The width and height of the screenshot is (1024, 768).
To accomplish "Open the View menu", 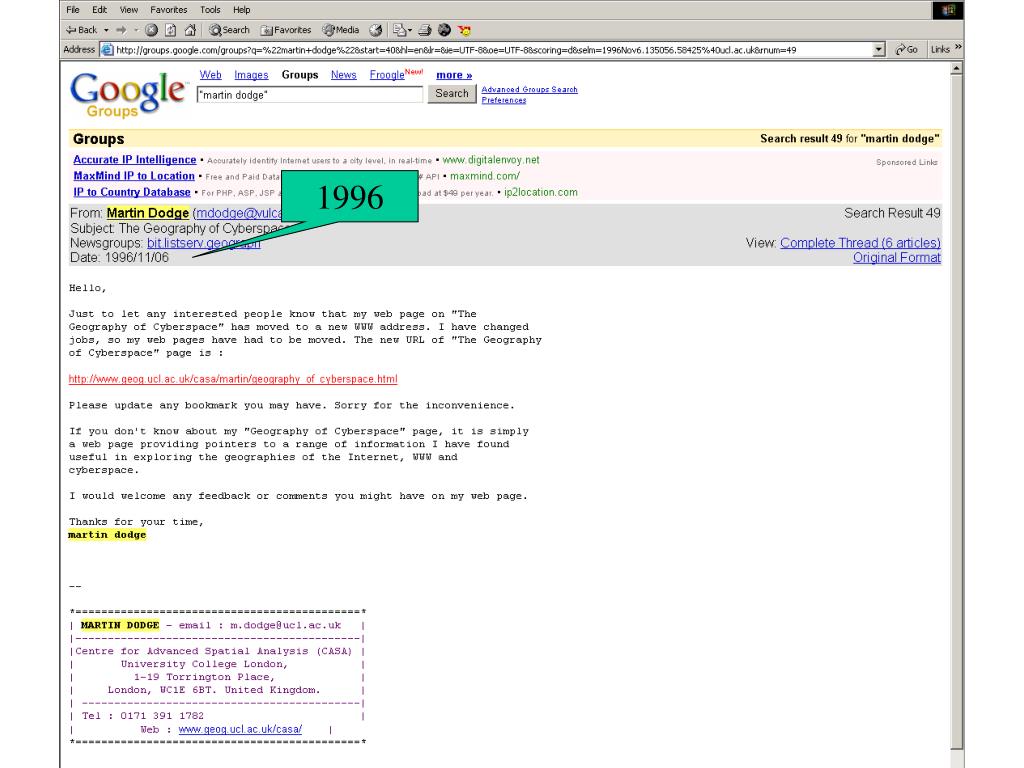I will [129, 10].
